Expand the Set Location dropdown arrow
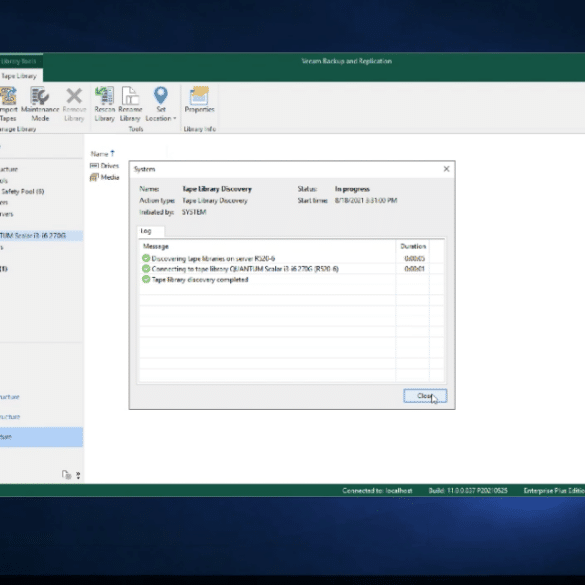 point(175,119)
